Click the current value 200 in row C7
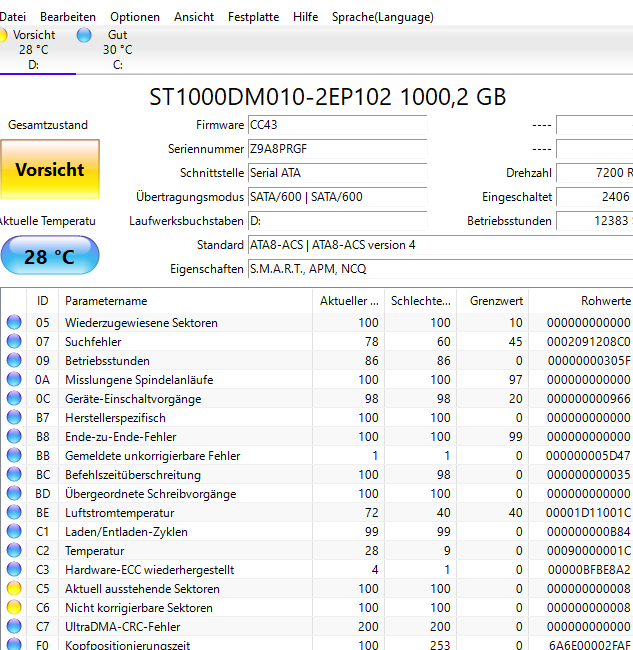 [368, 627]
